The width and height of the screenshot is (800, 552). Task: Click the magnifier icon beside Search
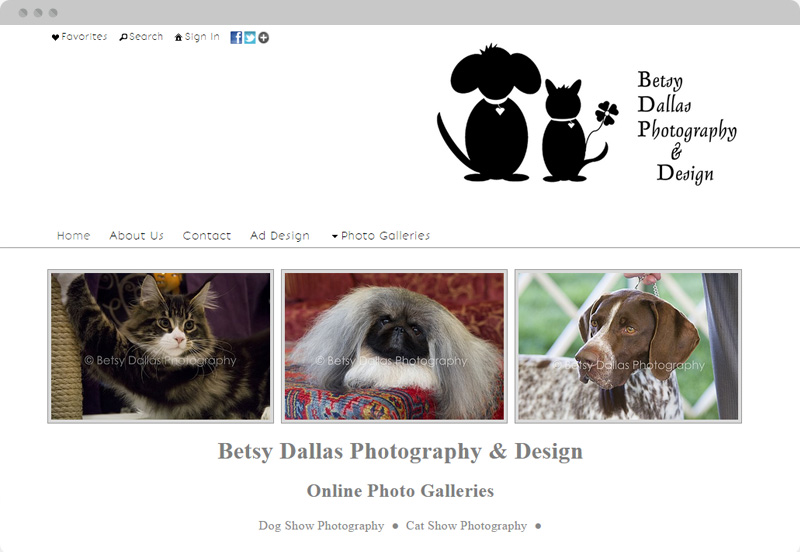123,37
